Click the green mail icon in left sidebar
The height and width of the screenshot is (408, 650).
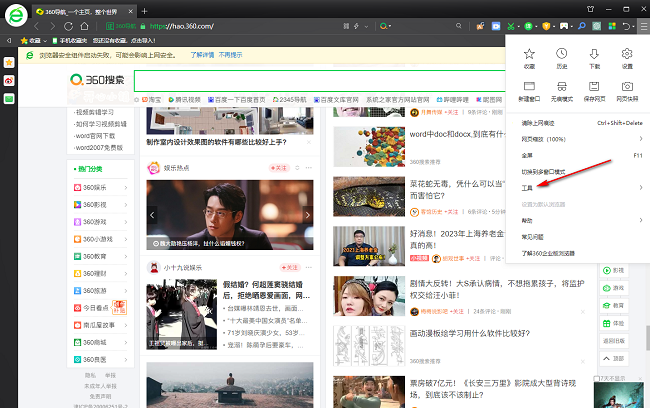click(x=9, y=98)
